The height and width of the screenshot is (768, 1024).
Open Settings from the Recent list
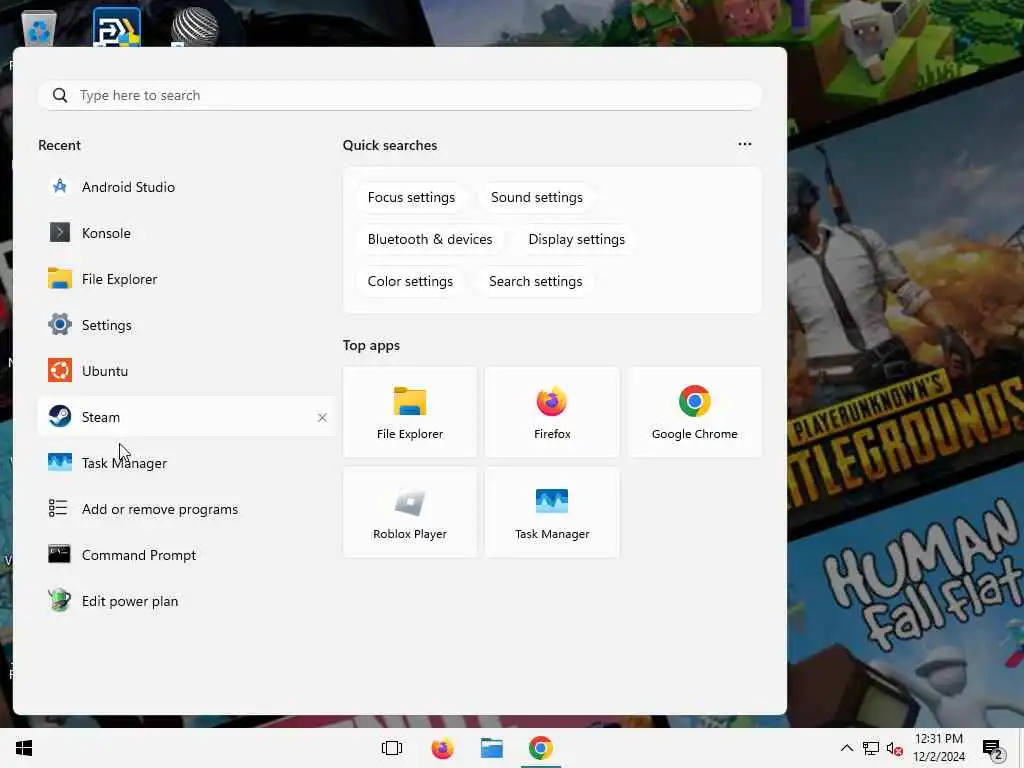[186, 325]
